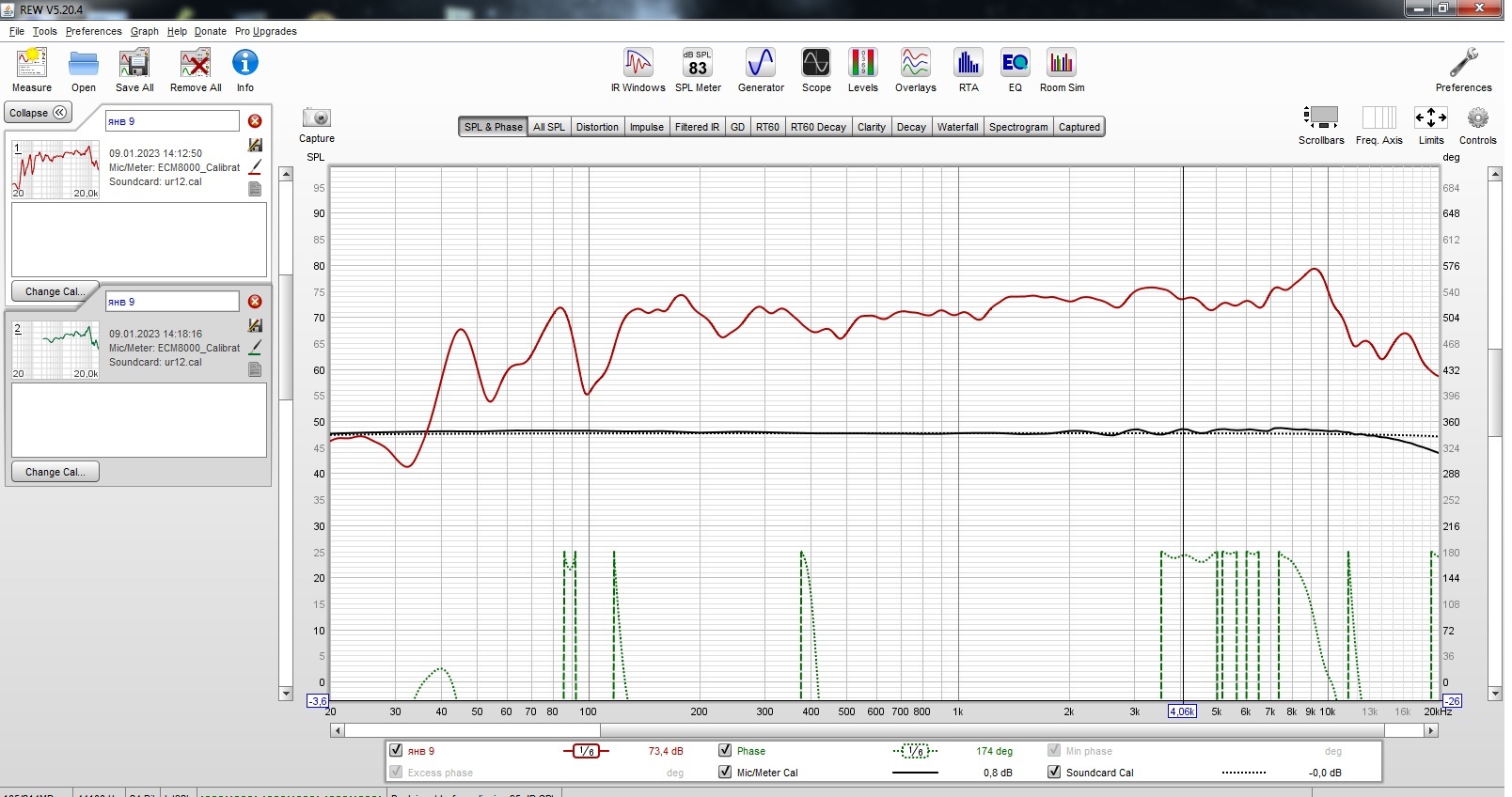Open the Scope tool
The width and height of the screenshot is (1512, 797).
coord(816,63)
